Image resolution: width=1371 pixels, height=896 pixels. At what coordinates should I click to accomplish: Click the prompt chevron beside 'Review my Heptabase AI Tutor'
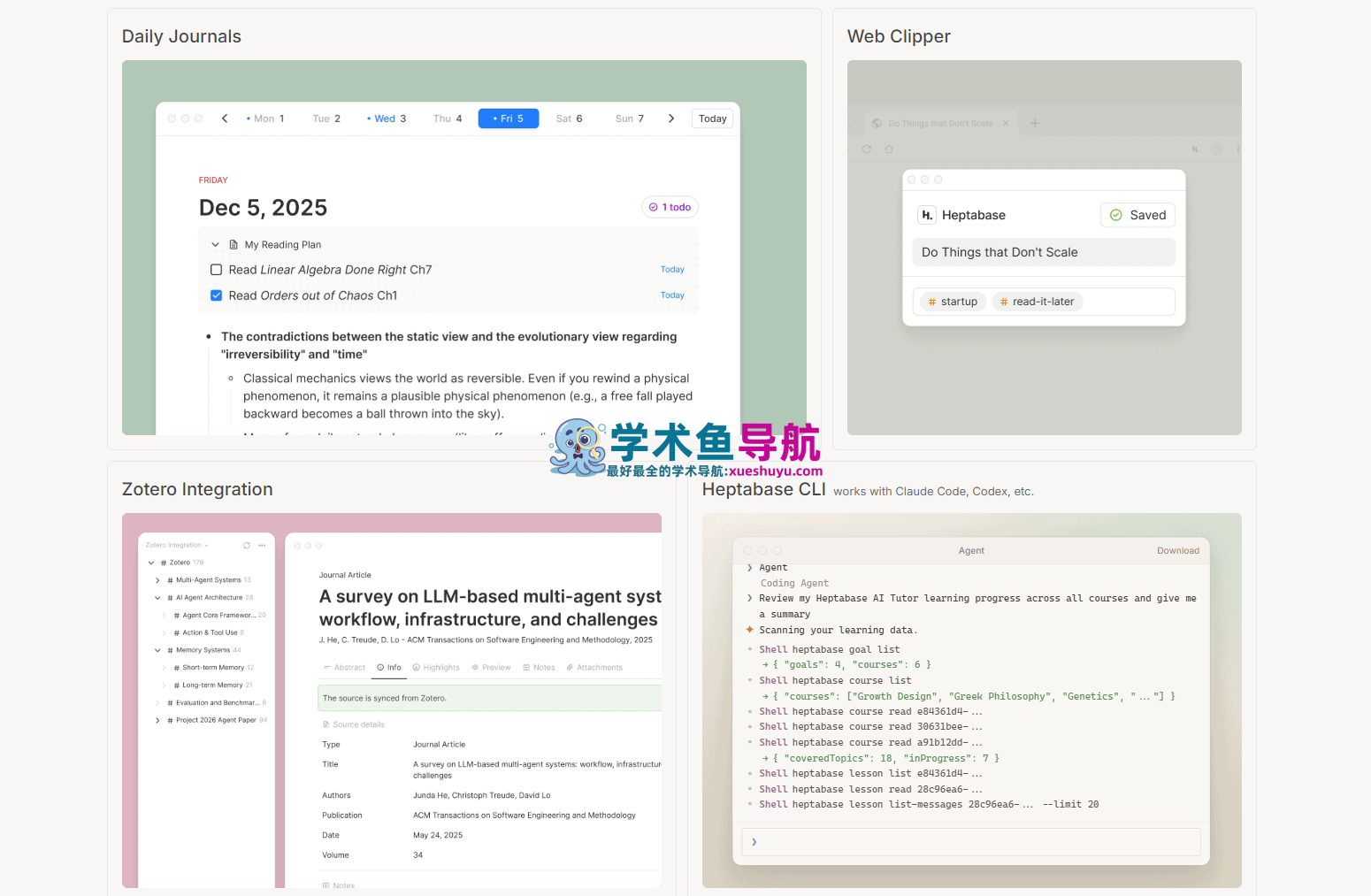pyautogui.click(x=750, y=598)
